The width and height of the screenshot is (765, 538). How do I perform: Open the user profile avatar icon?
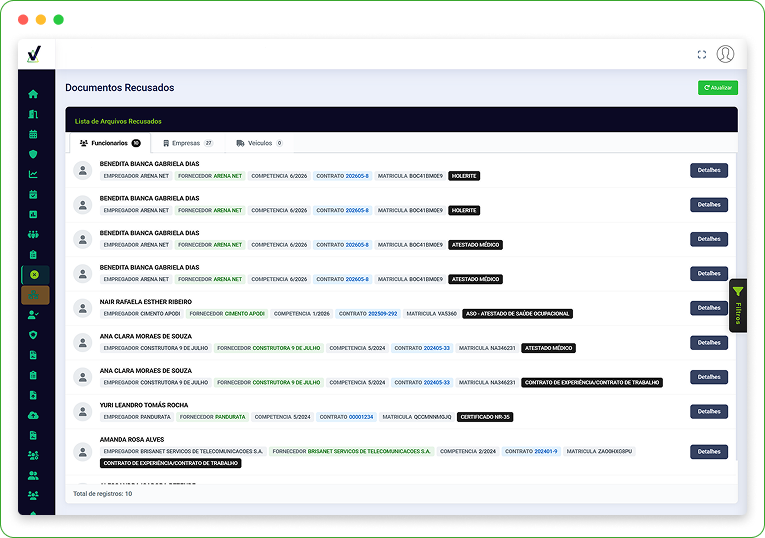click(x=725, y=54)
